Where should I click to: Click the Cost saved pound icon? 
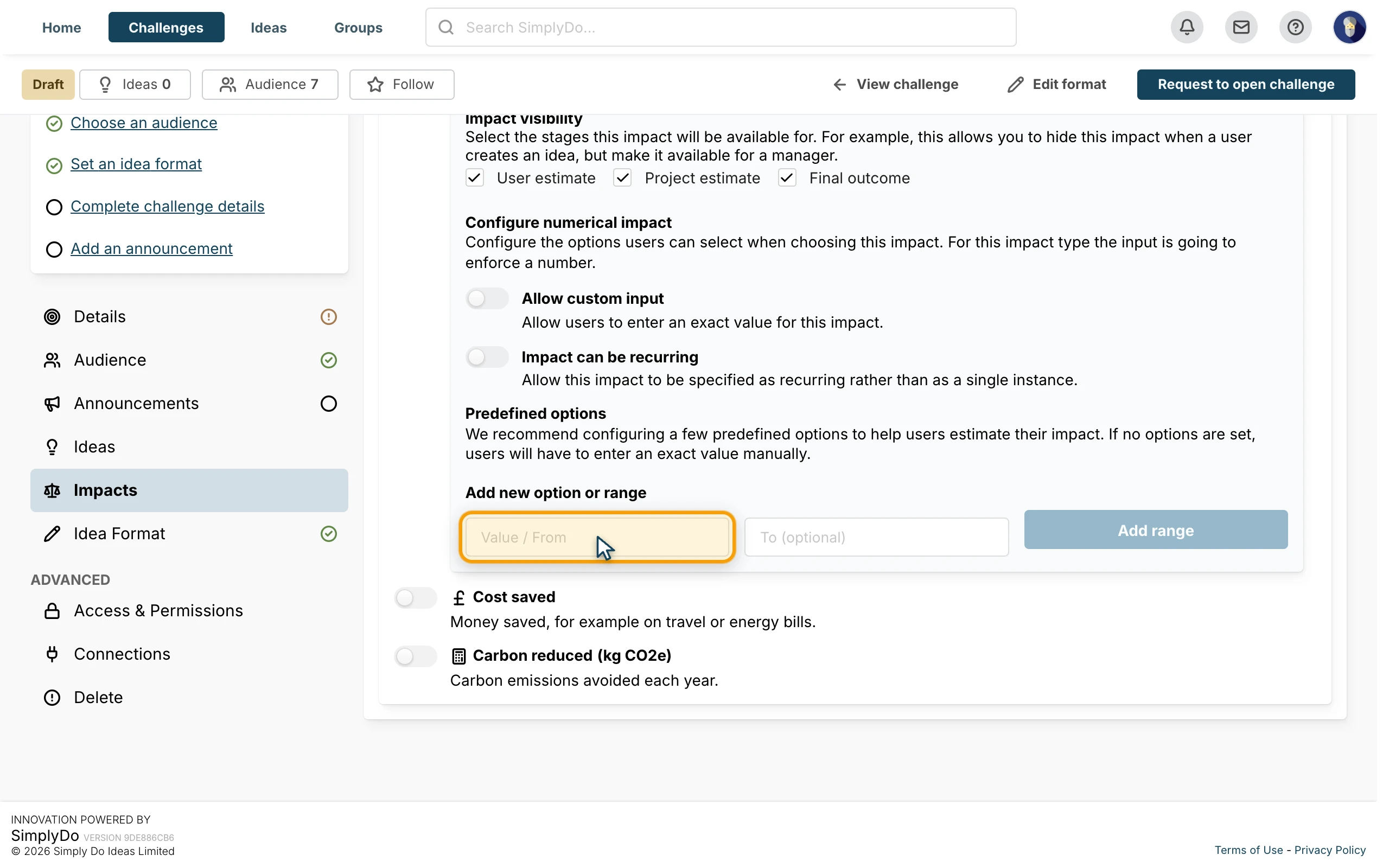[458, 598]
